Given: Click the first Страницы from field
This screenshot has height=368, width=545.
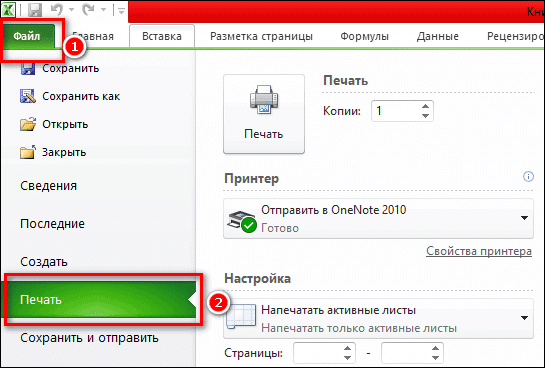Looking at the screenshot, I should pyautogui.click(x=317, y=353).
